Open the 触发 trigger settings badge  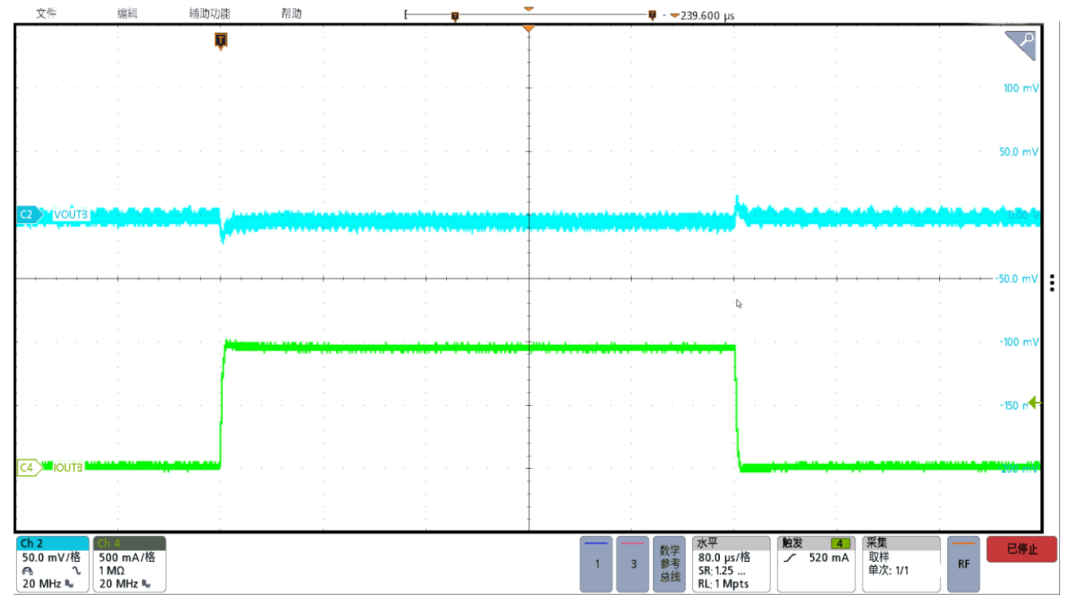(816, 564)
